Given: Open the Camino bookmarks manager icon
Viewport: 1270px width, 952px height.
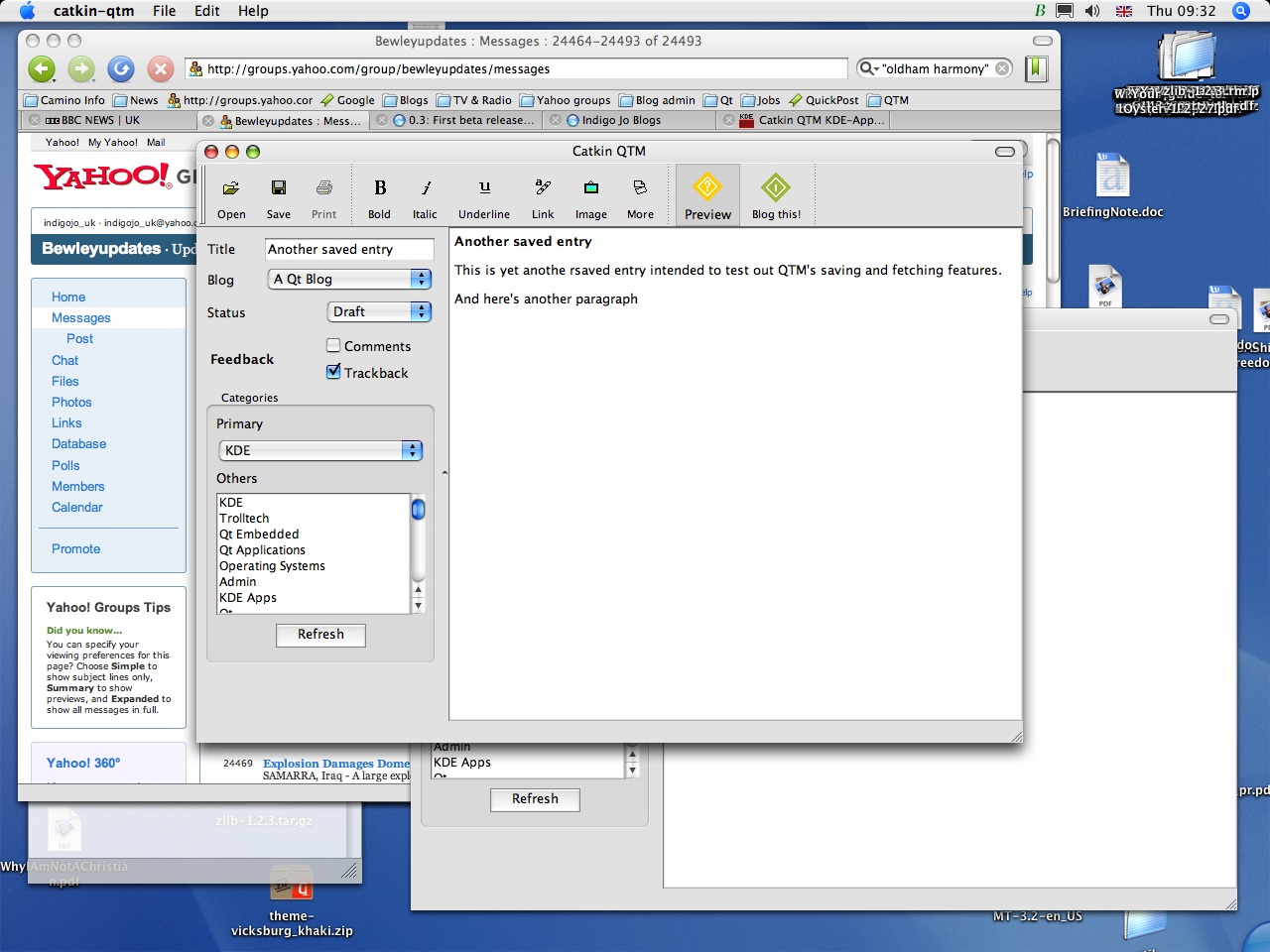Looking at the screenshot, I should point(1037,68).
